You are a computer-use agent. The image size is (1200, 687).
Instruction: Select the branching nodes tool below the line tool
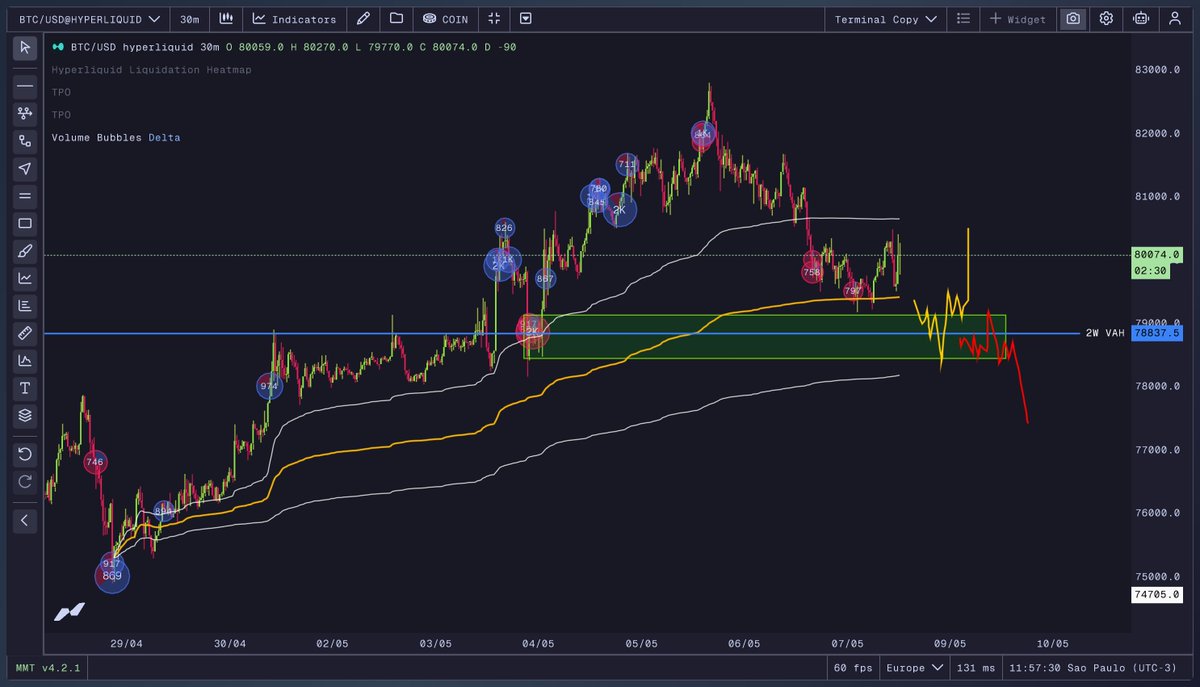click(25, 114)
